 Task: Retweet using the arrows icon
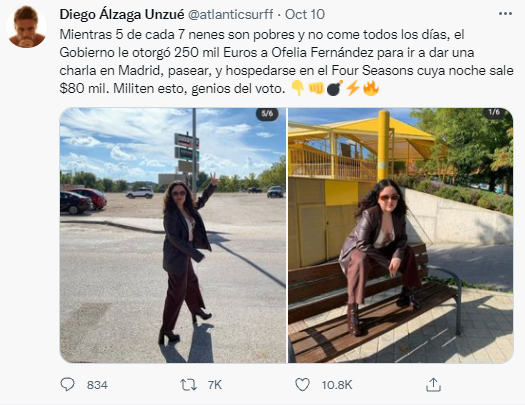tap(189, 385)
